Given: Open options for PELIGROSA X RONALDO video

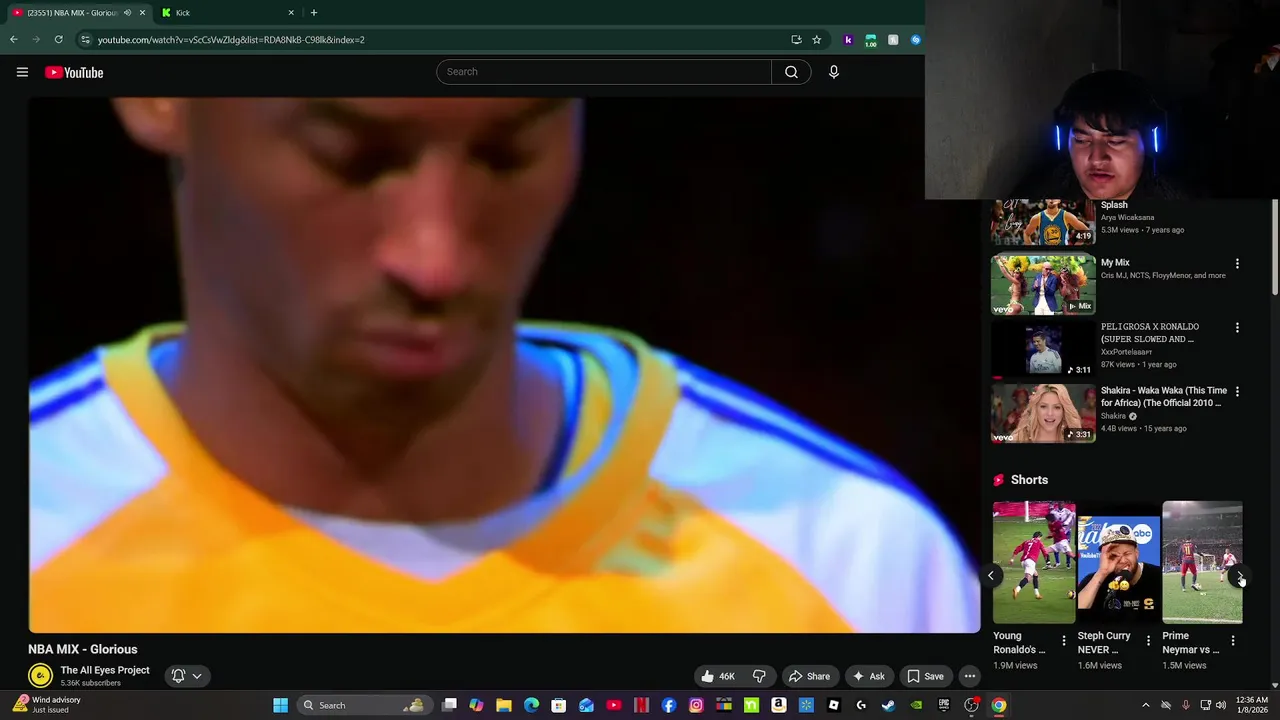Looking at the screenshot, I should (1237, 327).
